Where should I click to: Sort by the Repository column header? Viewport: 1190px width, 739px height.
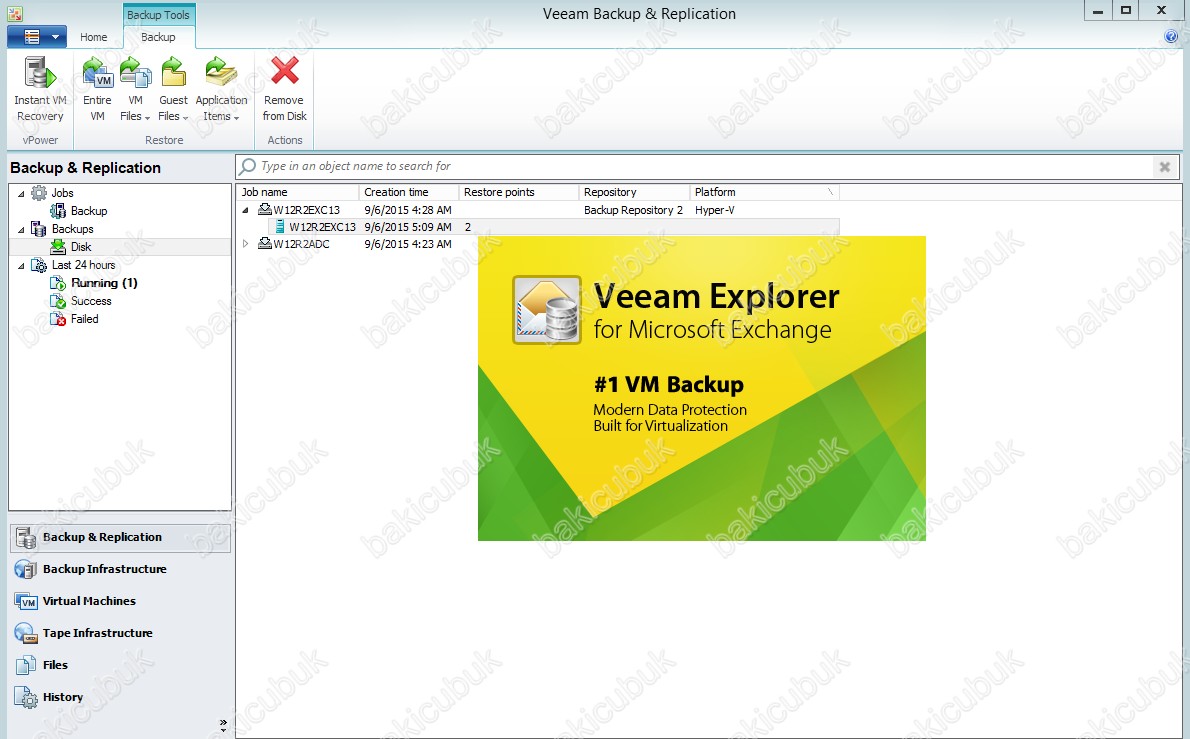point(634,192)
